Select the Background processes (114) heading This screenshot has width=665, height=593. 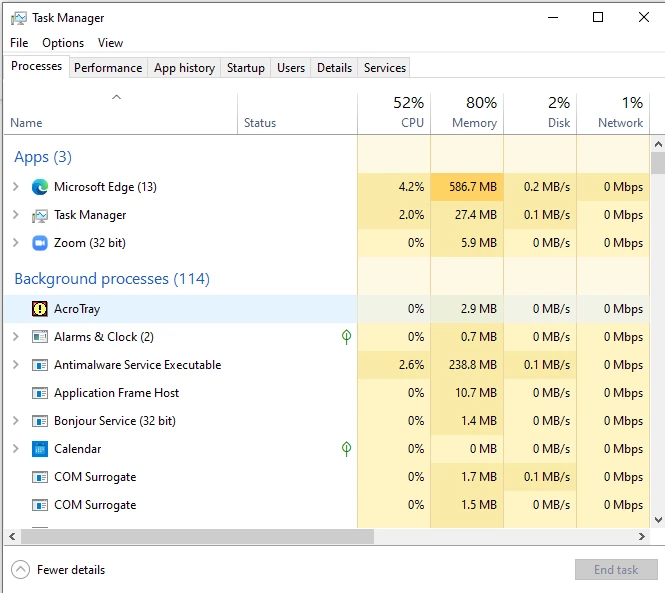112,279
